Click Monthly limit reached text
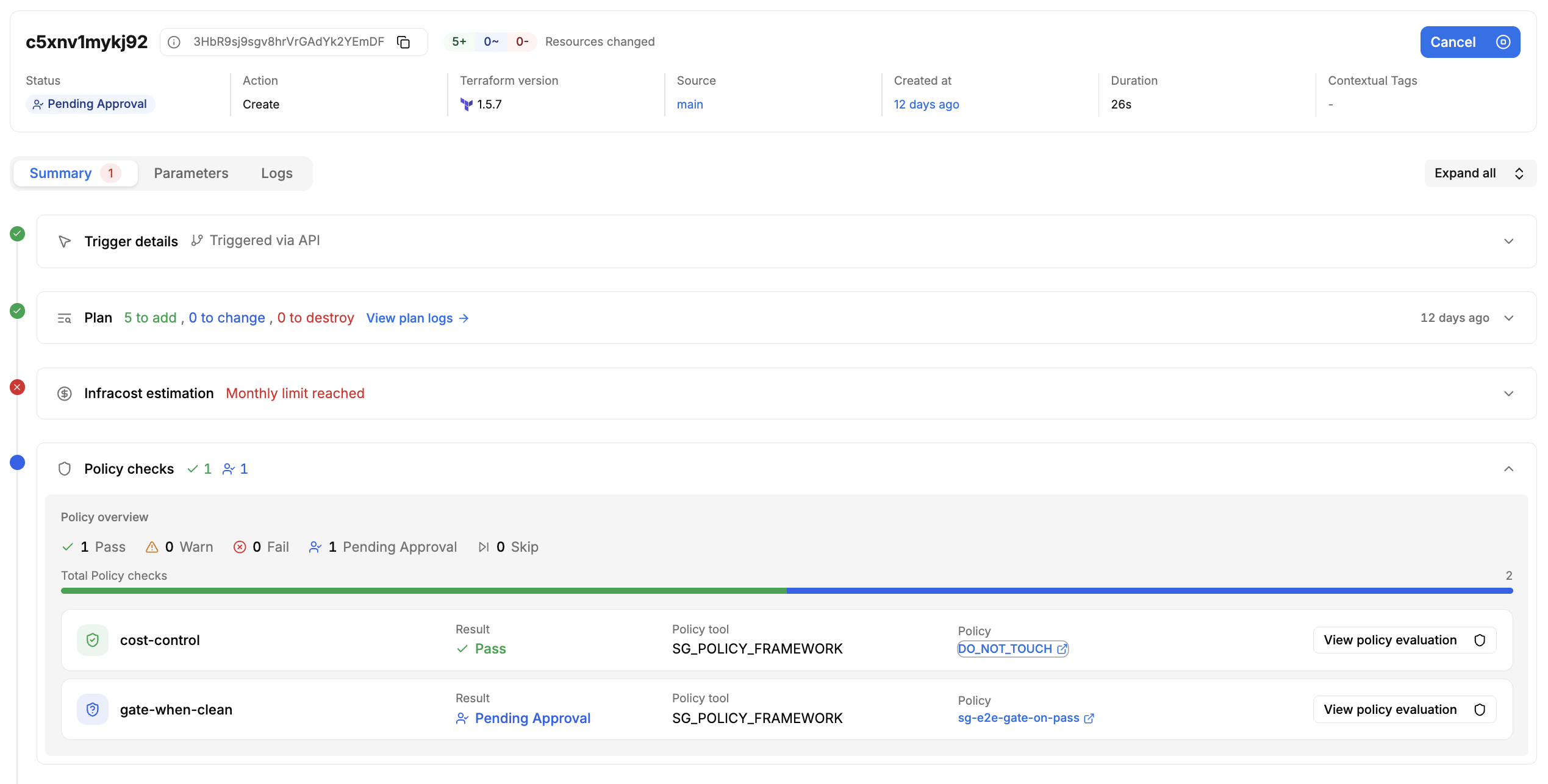Viewport: 1548px width, 784px height. (x=295, y=393)
